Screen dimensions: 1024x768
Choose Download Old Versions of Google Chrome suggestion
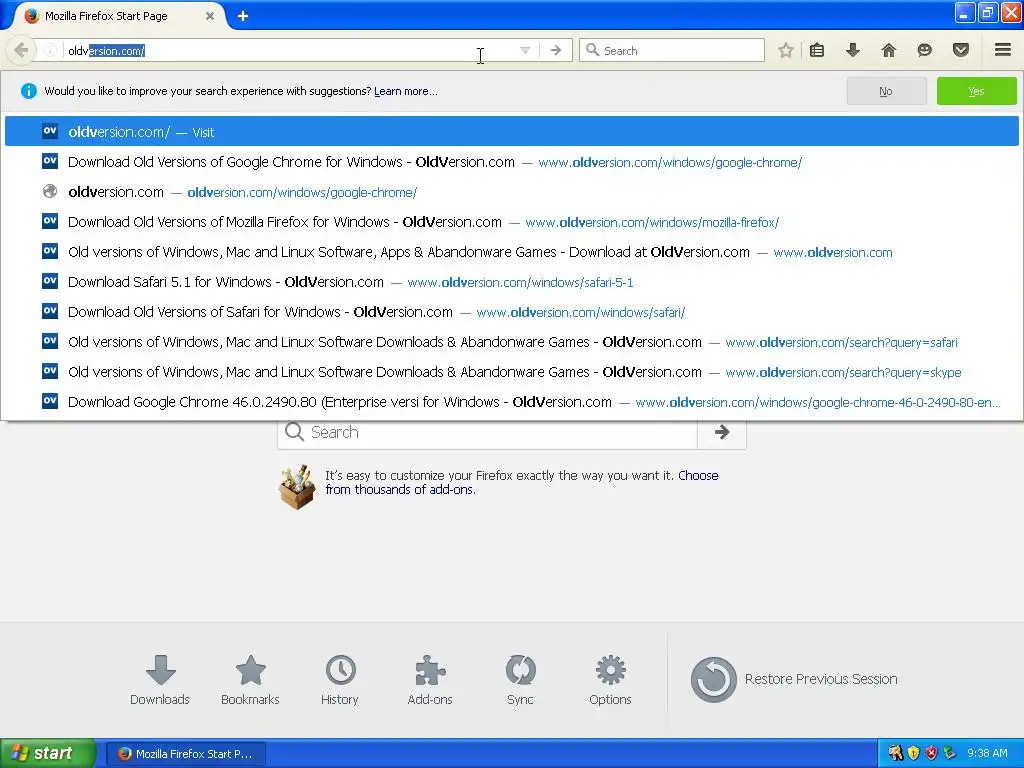coord(511,162)
